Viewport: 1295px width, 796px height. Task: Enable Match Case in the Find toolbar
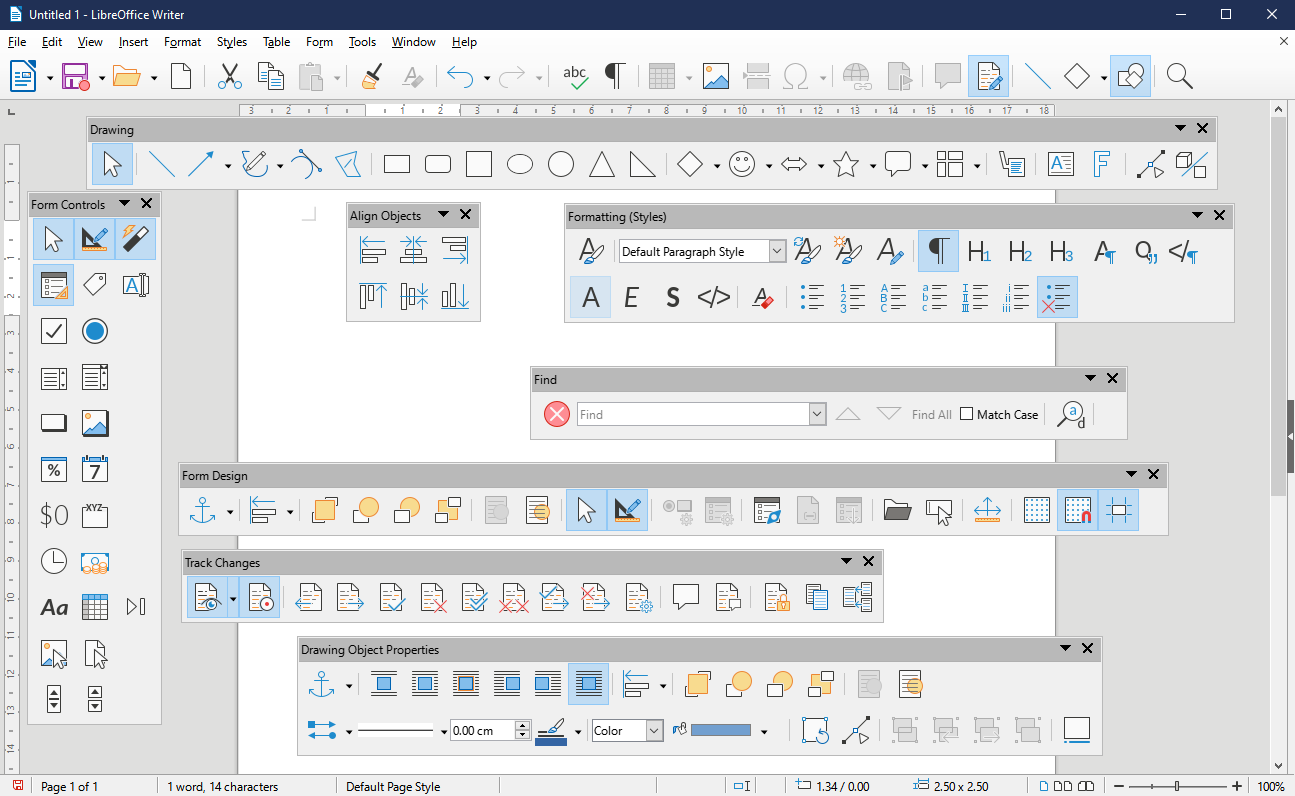[967, 413]
